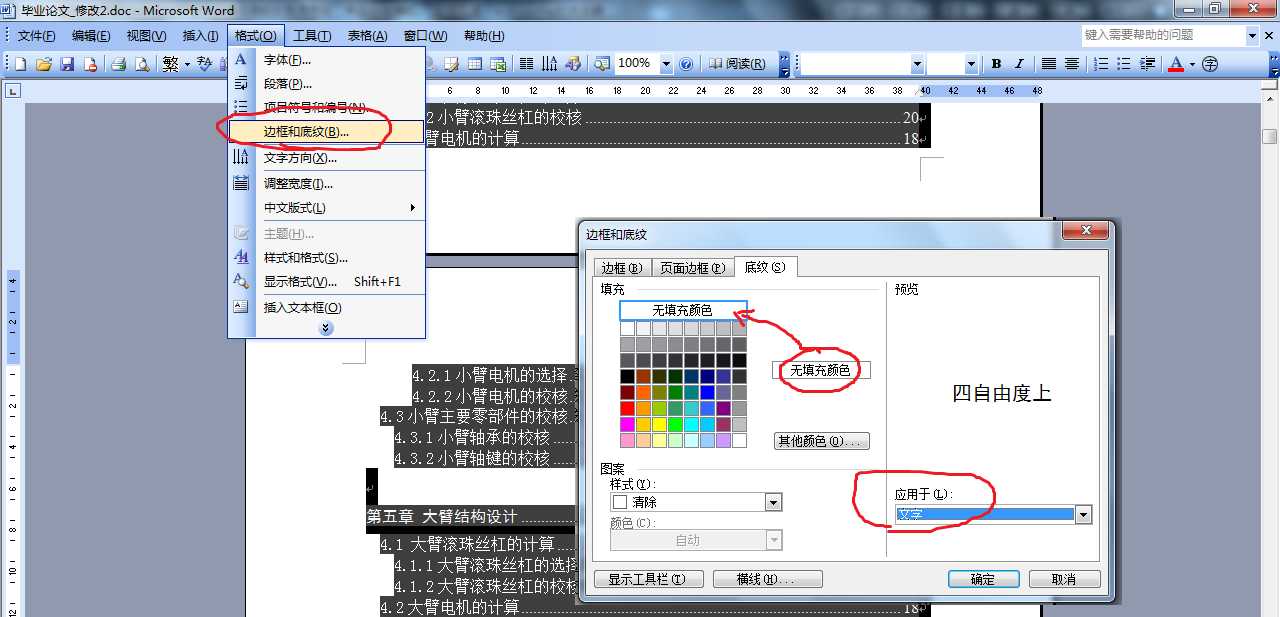Pick the red fill swatch

point(627,408)
